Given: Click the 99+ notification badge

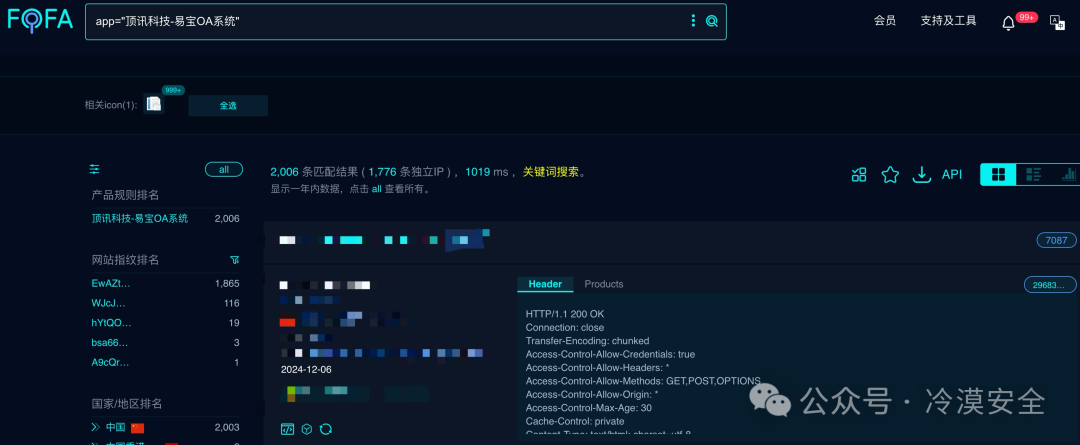Looking at the screenshot, I should [x=1026, y=17].
